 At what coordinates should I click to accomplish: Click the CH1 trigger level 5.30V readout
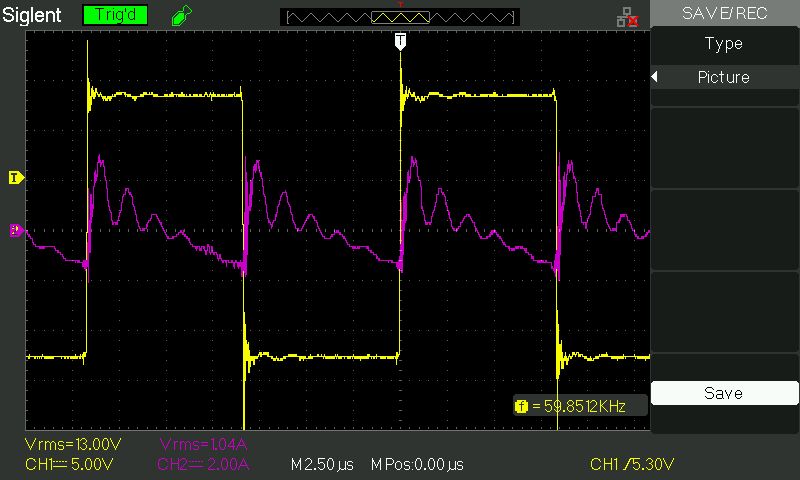coord(632,464)
